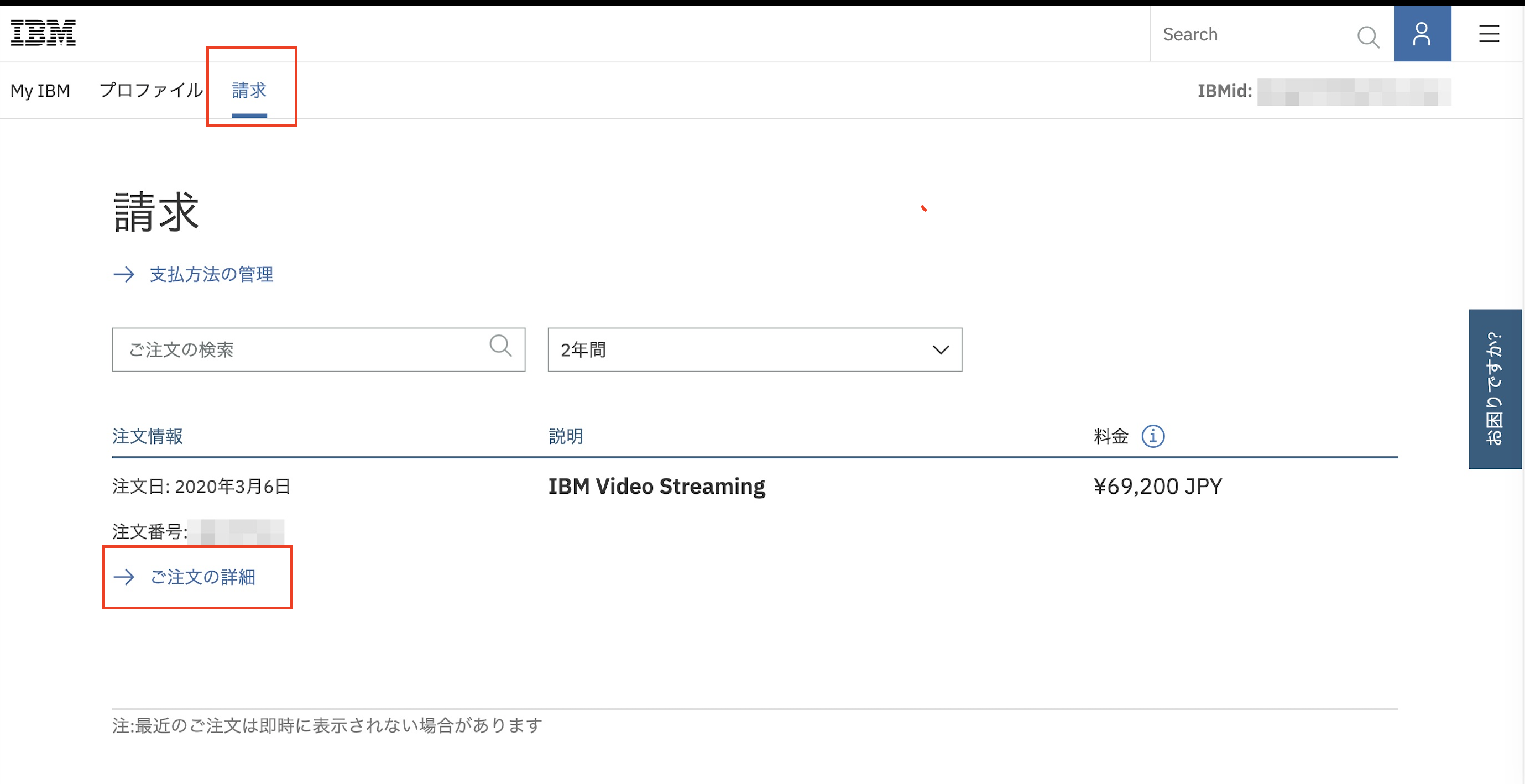Viewport: 1525px width, 784px height.
Task: Click the IBM Video Streaming description text
Action: (x=656, y=486)
